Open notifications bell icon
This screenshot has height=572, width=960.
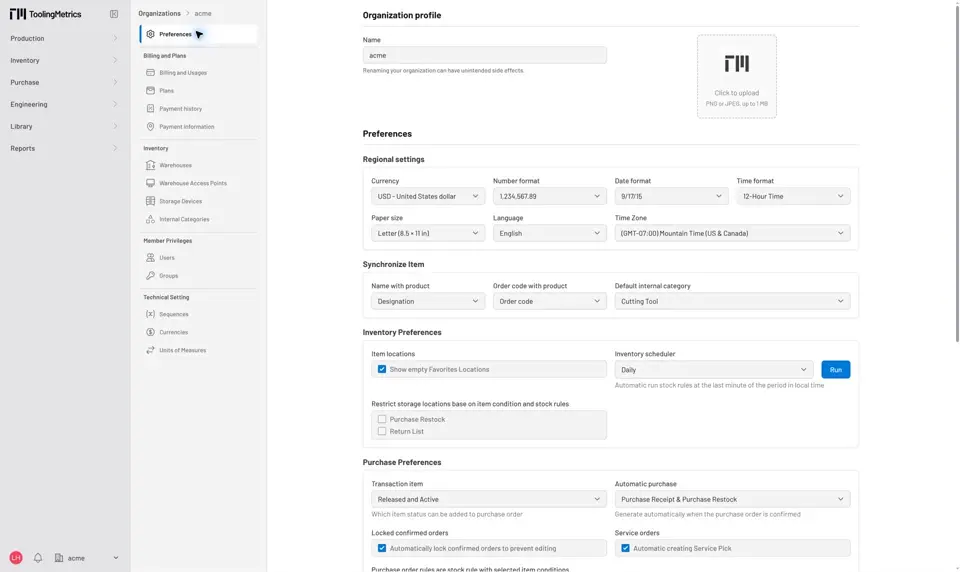coord(38,557)
